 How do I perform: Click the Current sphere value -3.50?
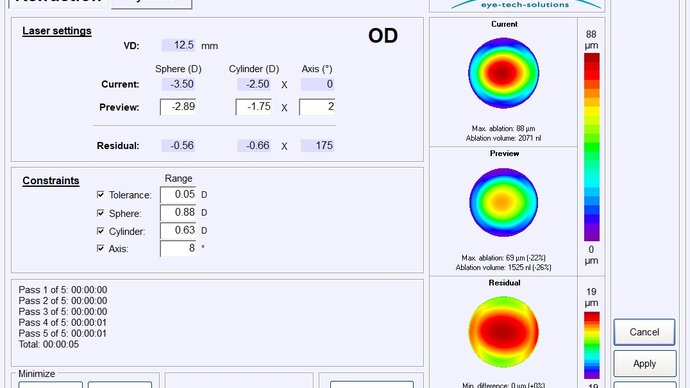[x=178, y=84]
